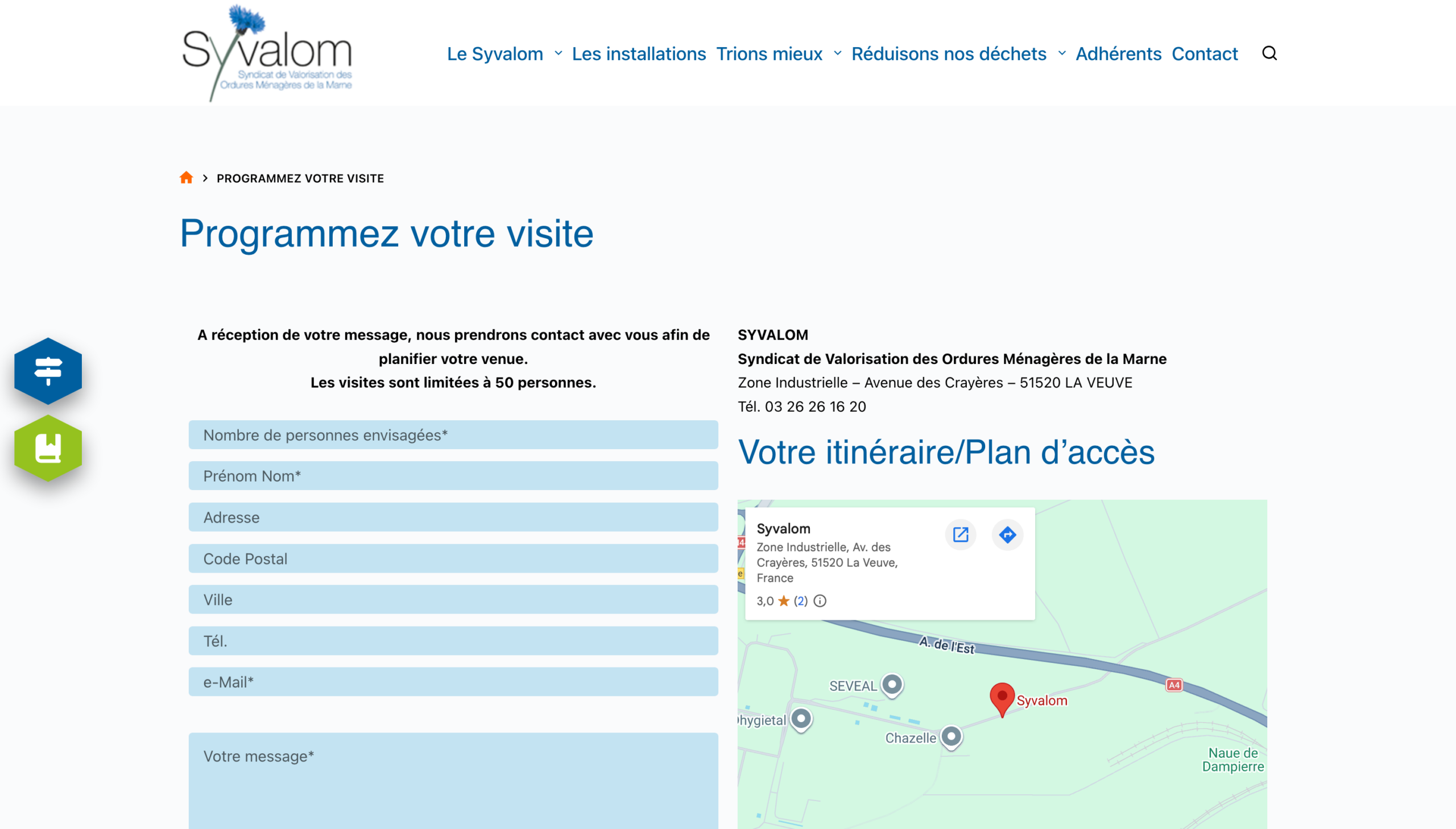Click the A. de l'Est road label

coord(946,645)
